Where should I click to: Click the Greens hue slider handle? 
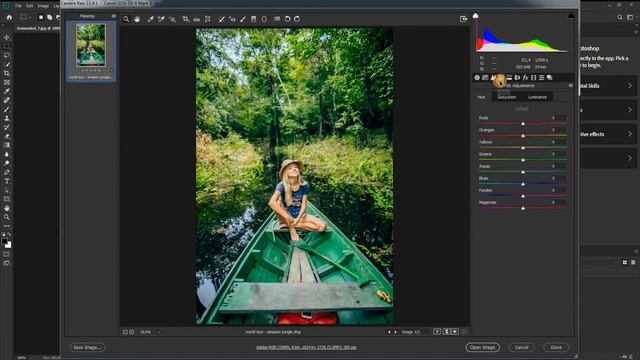pyautogui.click(x=523, y=160)
